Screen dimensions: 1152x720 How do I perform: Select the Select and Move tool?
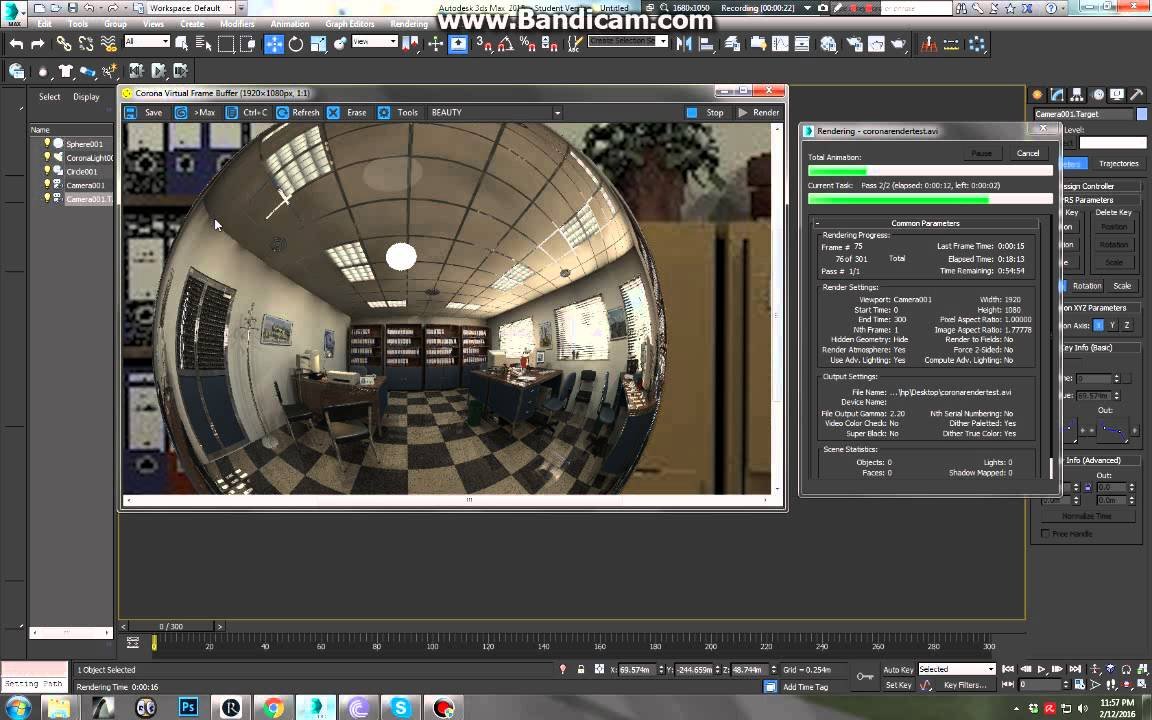274,44
